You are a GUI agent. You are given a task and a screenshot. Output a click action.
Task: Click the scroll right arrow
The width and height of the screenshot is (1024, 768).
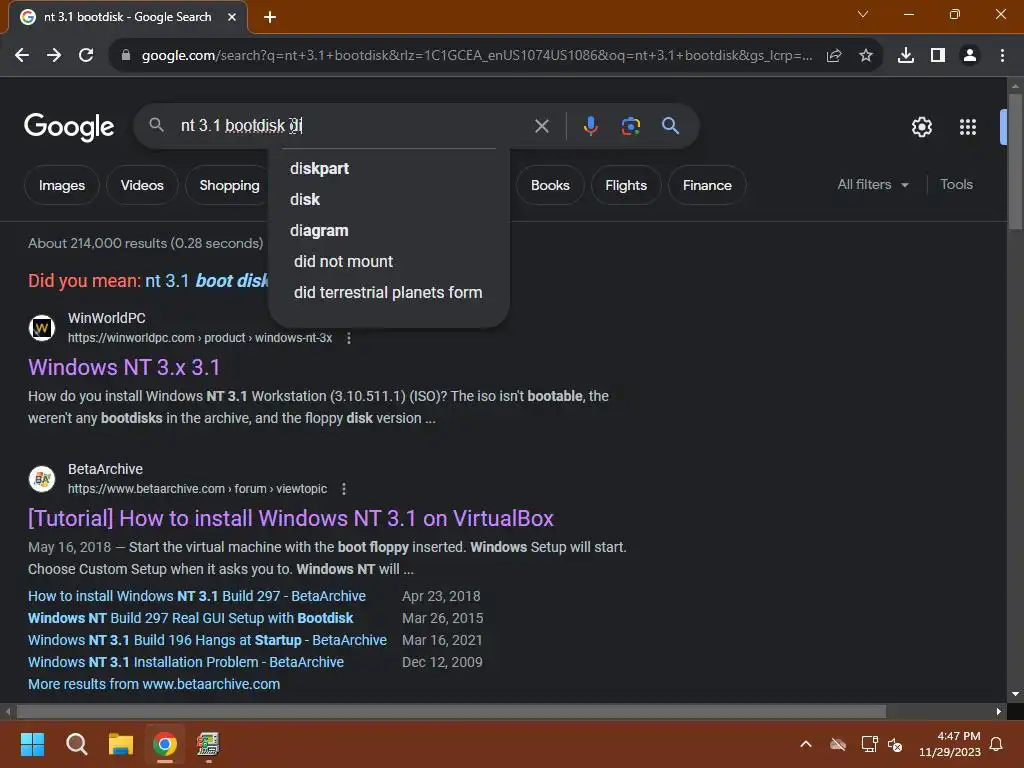(999, 711)
